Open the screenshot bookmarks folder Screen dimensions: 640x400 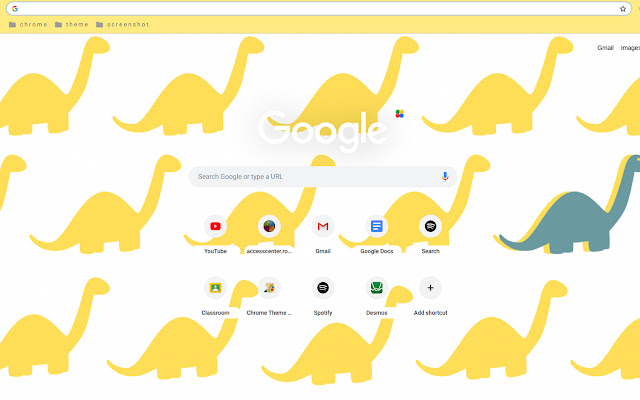click(122, 24)
